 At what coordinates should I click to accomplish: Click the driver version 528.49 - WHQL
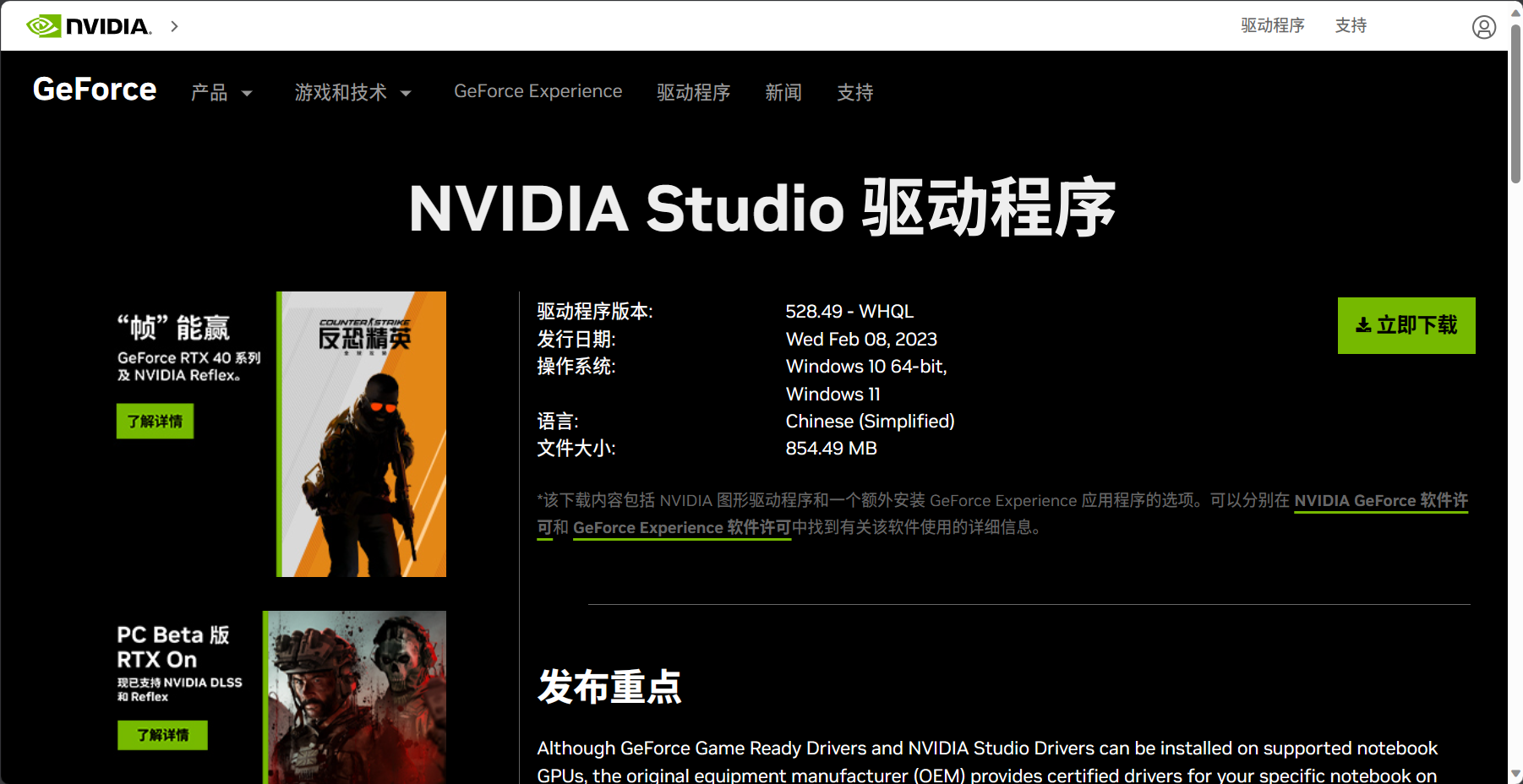(849, 311)
